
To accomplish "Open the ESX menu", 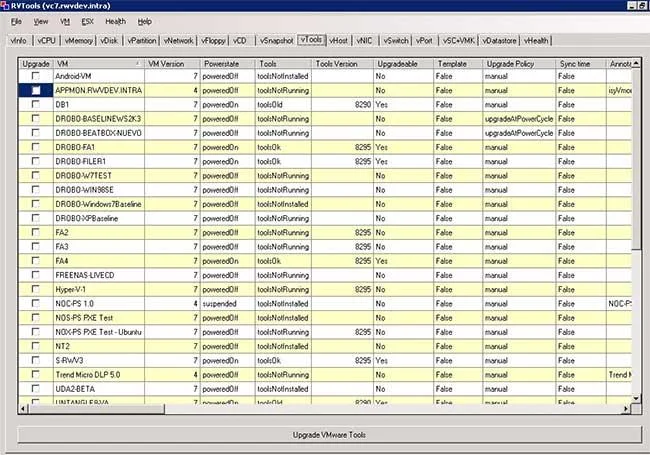I will [87, 22].
